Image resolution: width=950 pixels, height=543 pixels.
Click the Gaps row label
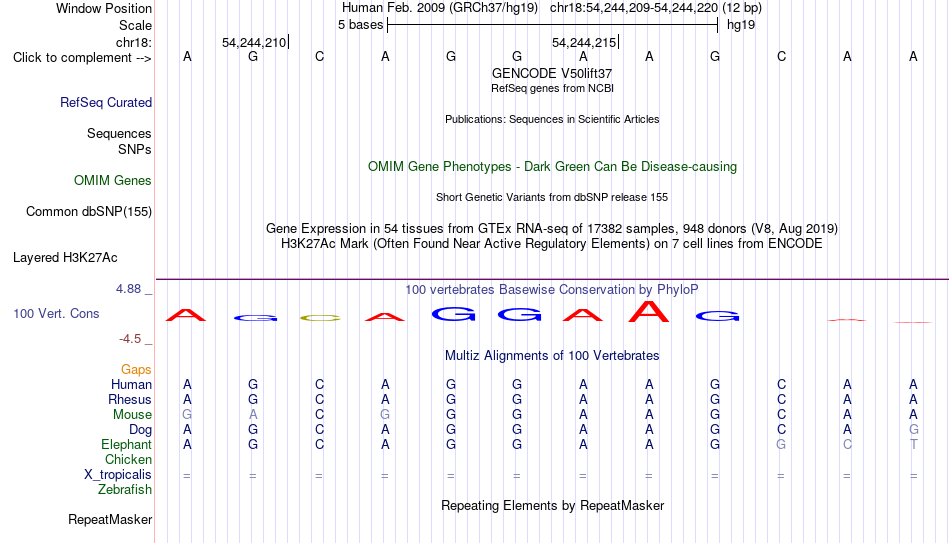(x=136, y=370)
